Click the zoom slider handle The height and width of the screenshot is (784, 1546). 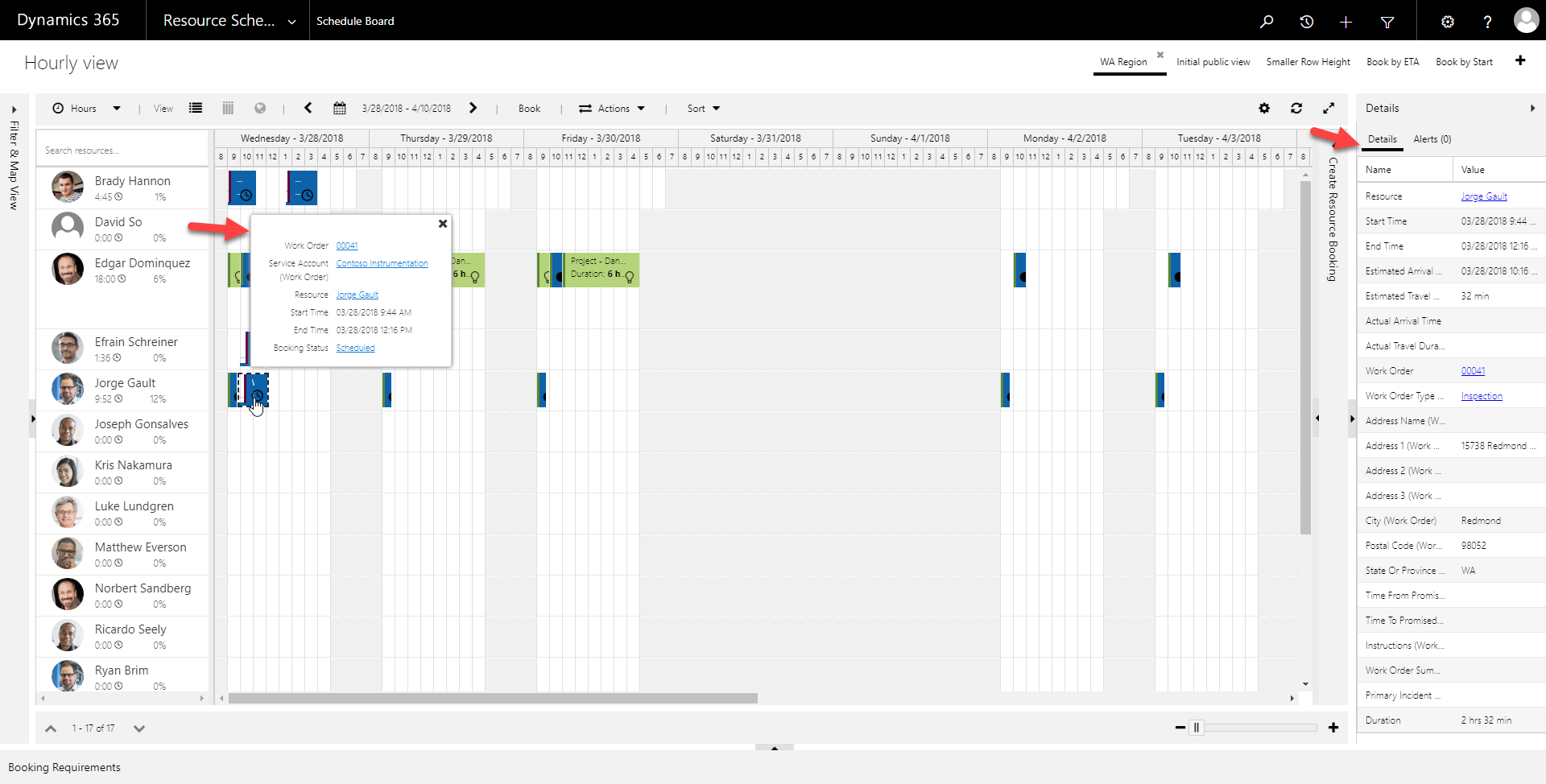pyautogui.click(x=1197, y=728)
